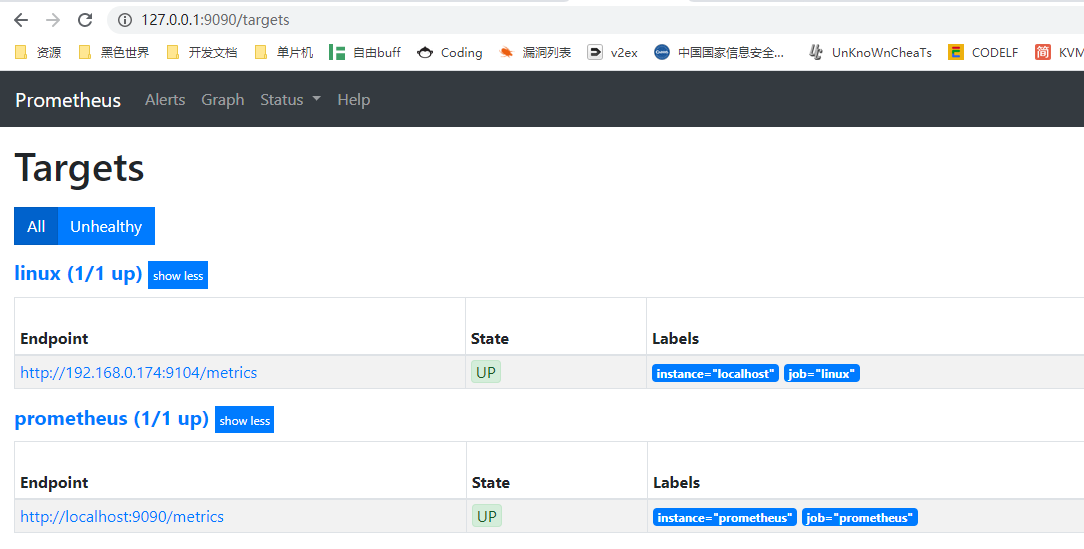Go to the Alerts page
The width and height of the screenshot is (1084, 549).
click(x=165, y=100)
